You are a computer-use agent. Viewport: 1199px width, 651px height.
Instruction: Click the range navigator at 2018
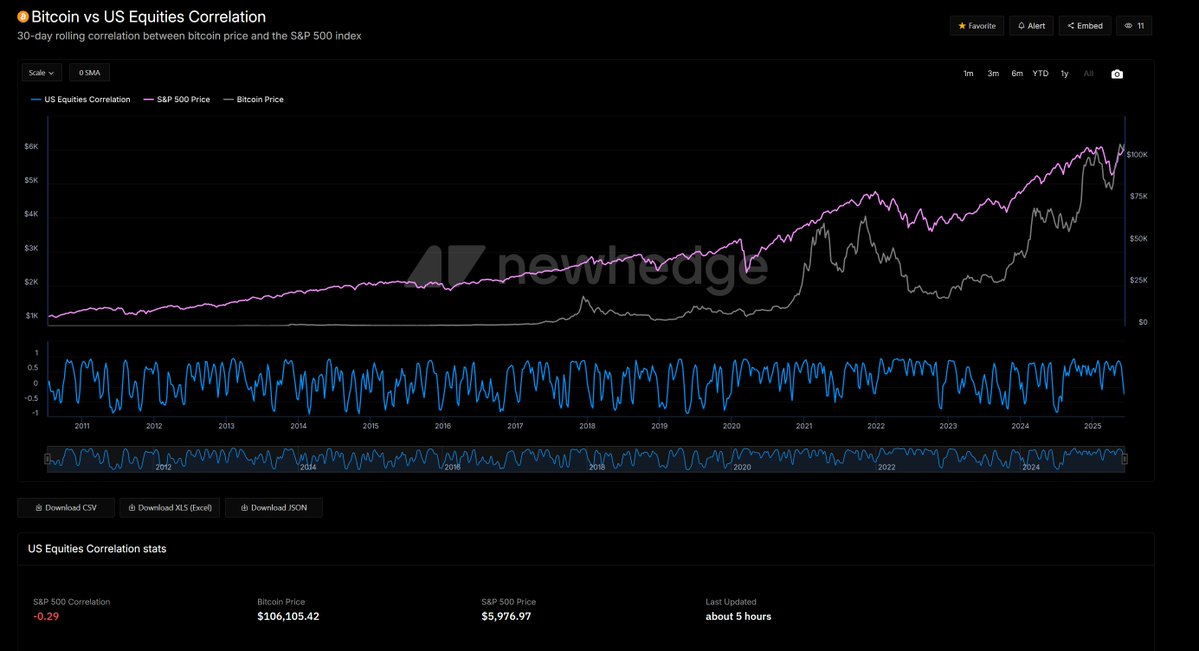click(x=597, y=467)
